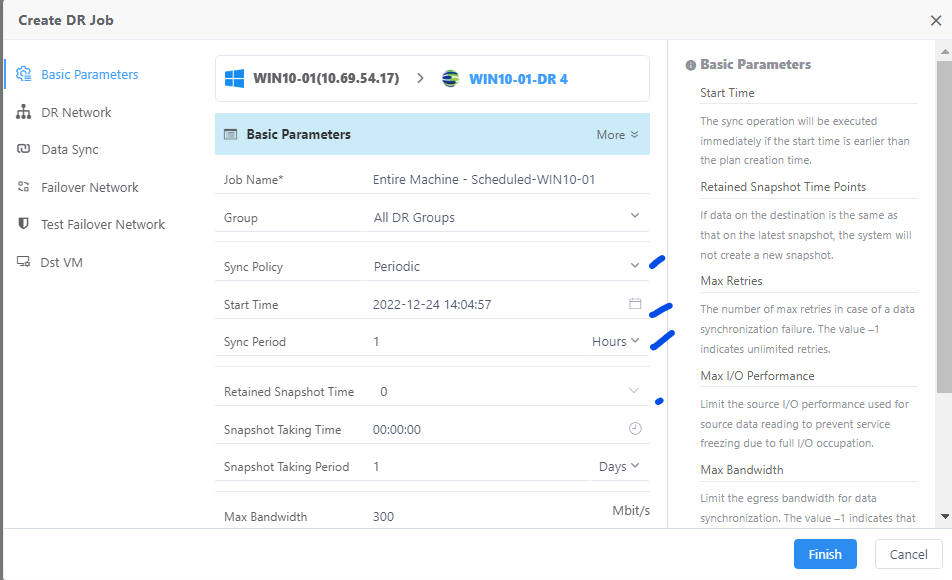Click the Cancel button

908,554
